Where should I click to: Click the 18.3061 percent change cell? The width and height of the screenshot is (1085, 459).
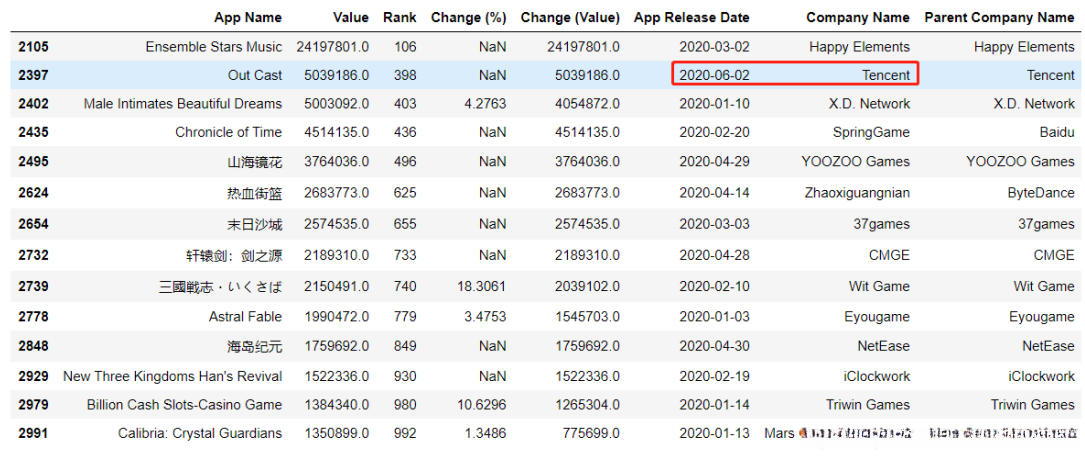[x=482, y=286]
